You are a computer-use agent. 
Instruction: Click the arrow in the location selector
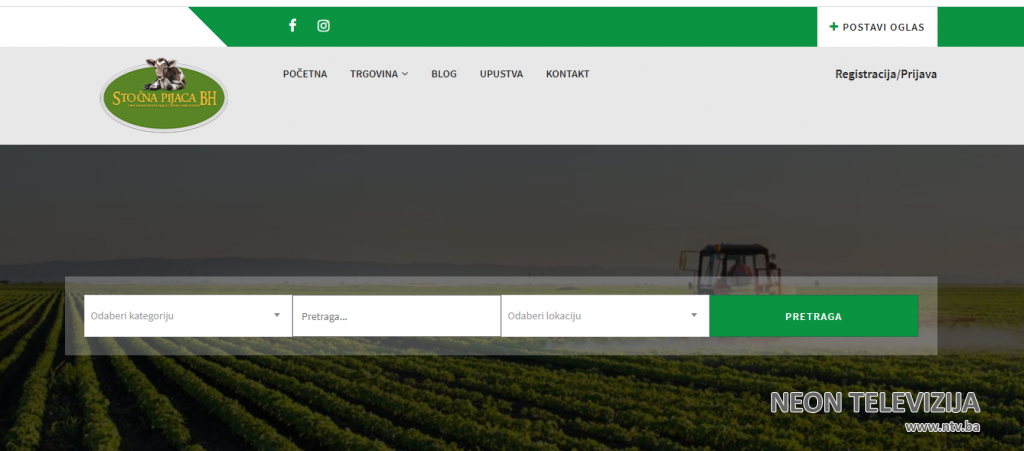[694, 316]
